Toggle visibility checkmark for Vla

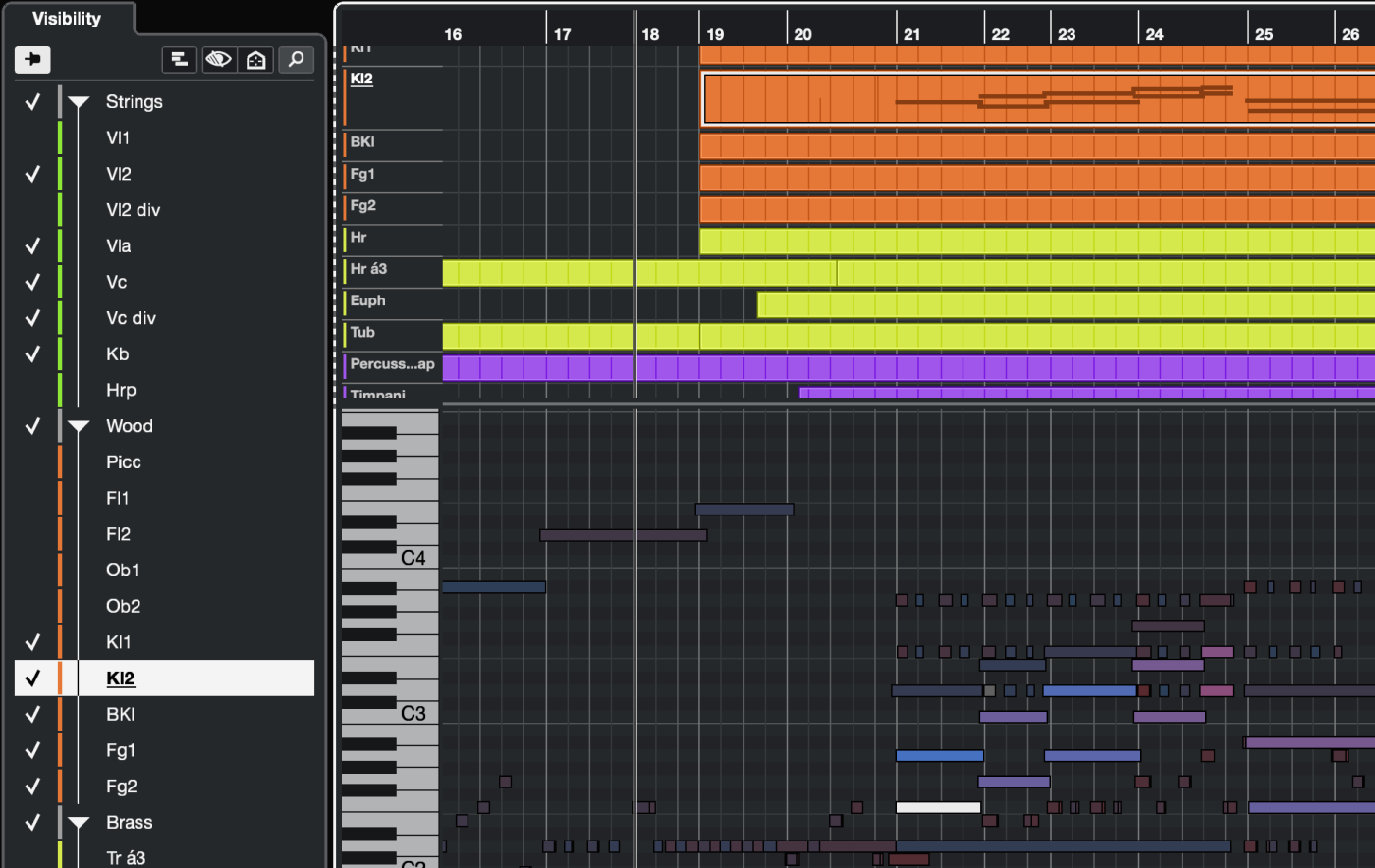click(32, 245)
